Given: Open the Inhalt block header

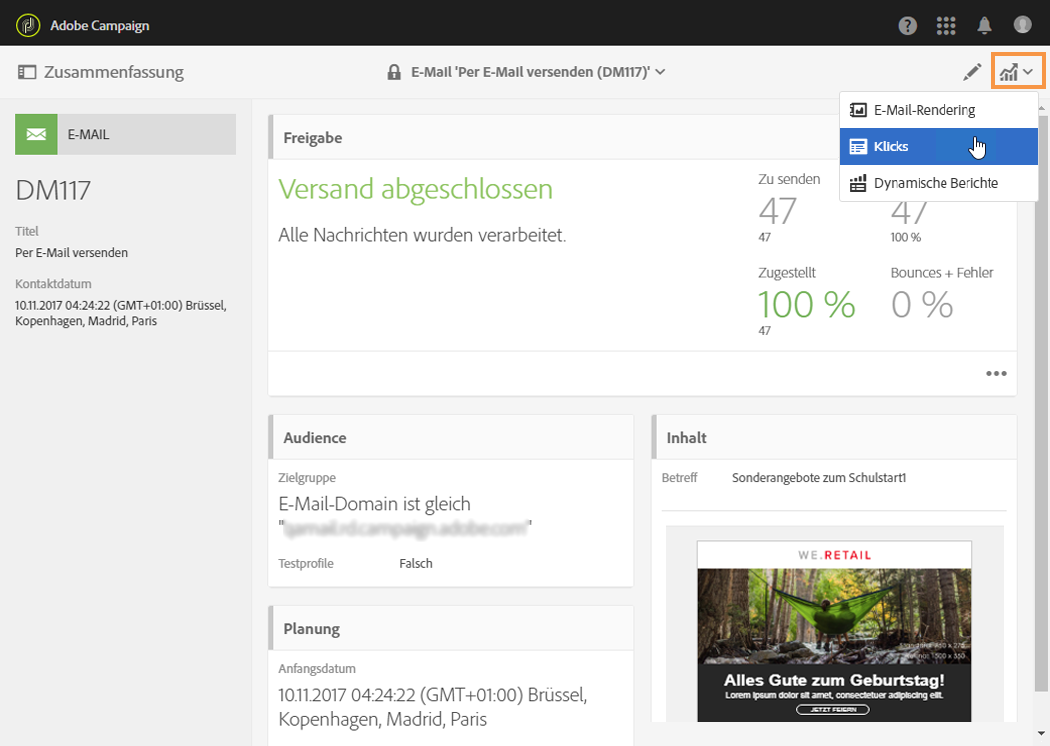Looking at the screenshot, I should [x=834, y=437].
